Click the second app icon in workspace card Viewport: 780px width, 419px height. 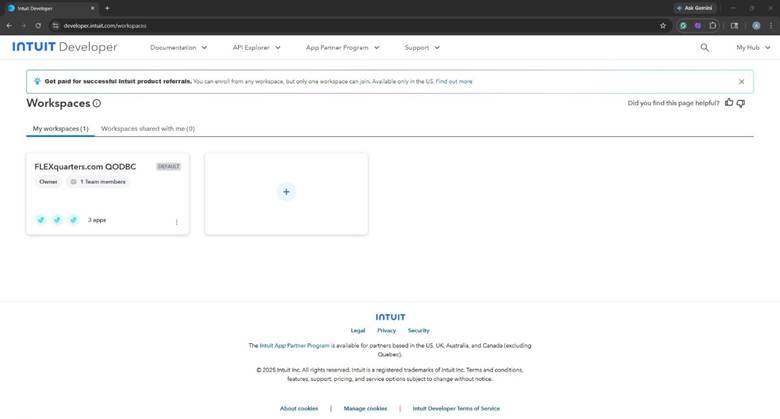click(57, 219)
